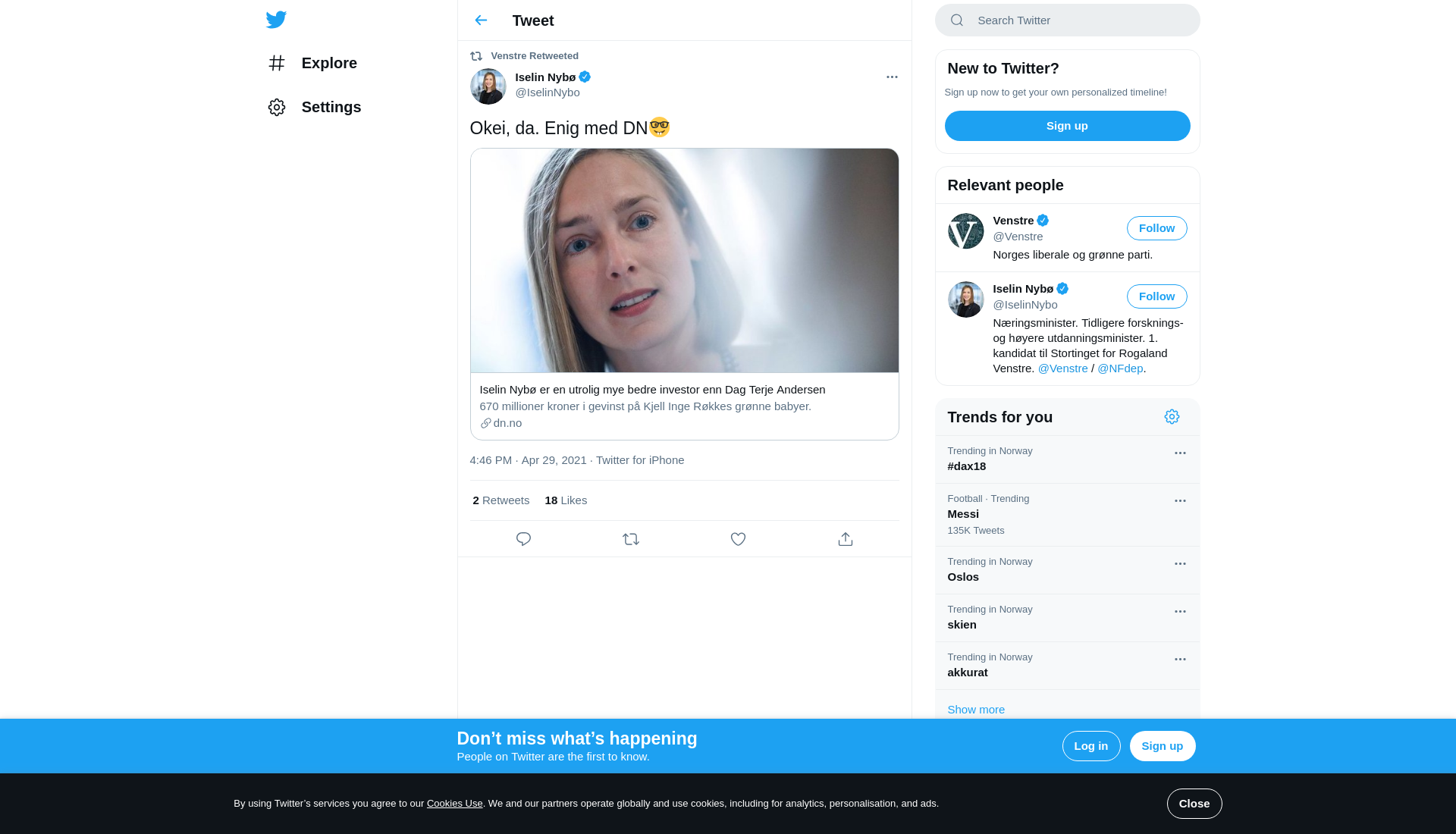Open the Cookies Use link
The width and height of the screenshot is (1456, 834).
point(454,804)
